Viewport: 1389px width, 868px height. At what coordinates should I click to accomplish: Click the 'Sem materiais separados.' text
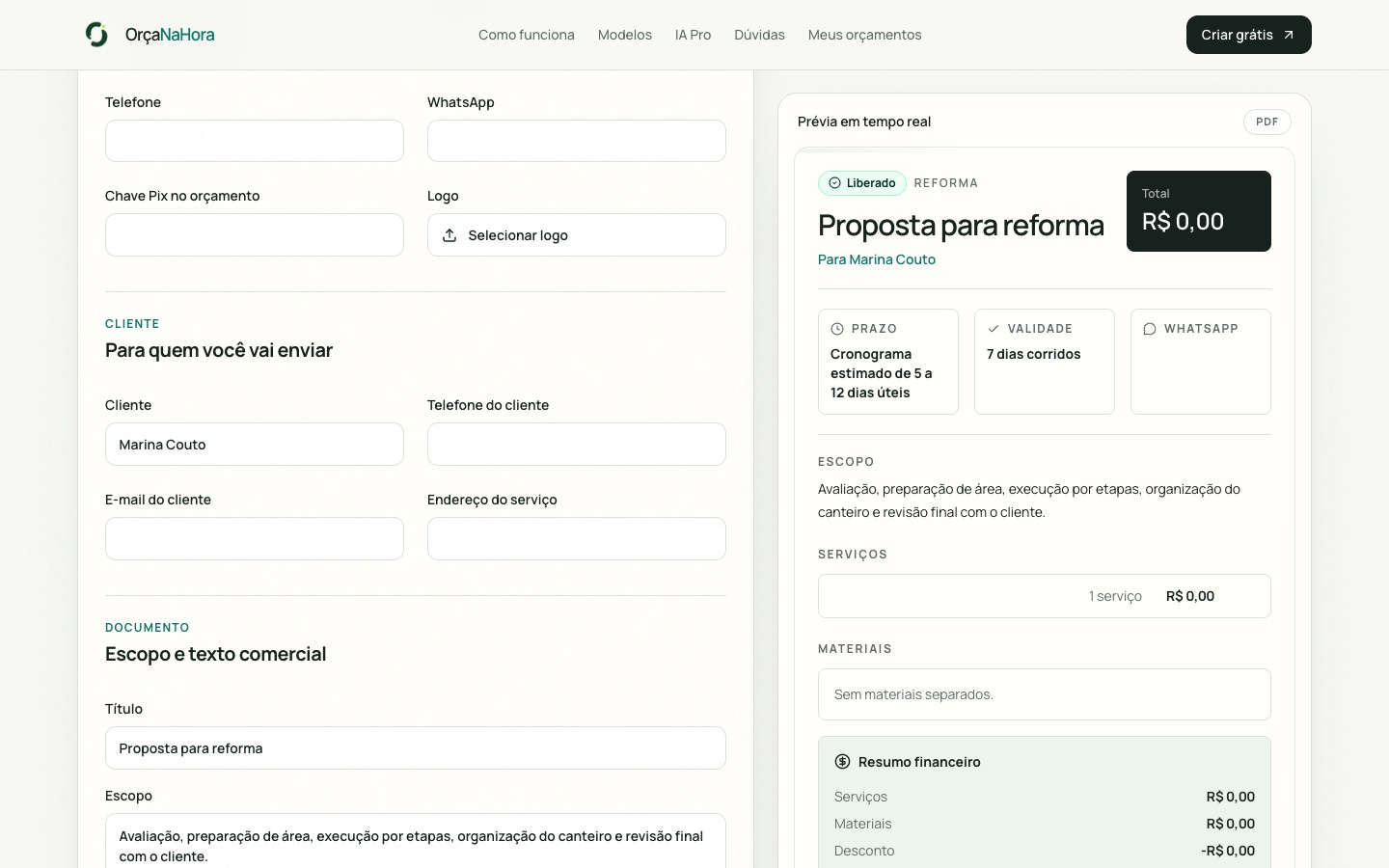(x=913, y=694)
